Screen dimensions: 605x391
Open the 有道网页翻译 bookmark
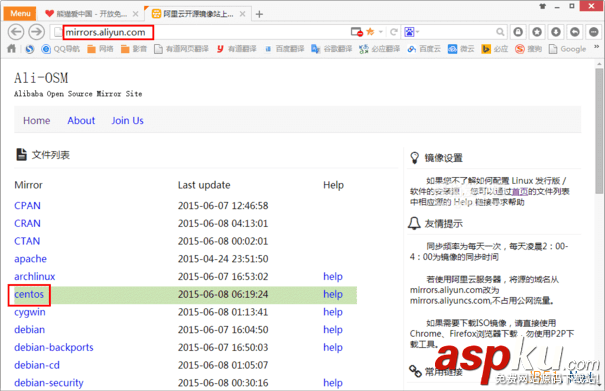click(182, 49)
